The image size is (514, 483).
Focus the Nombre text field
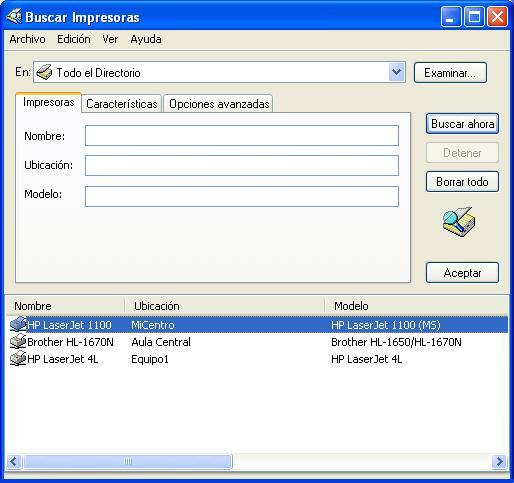[242, 136]
